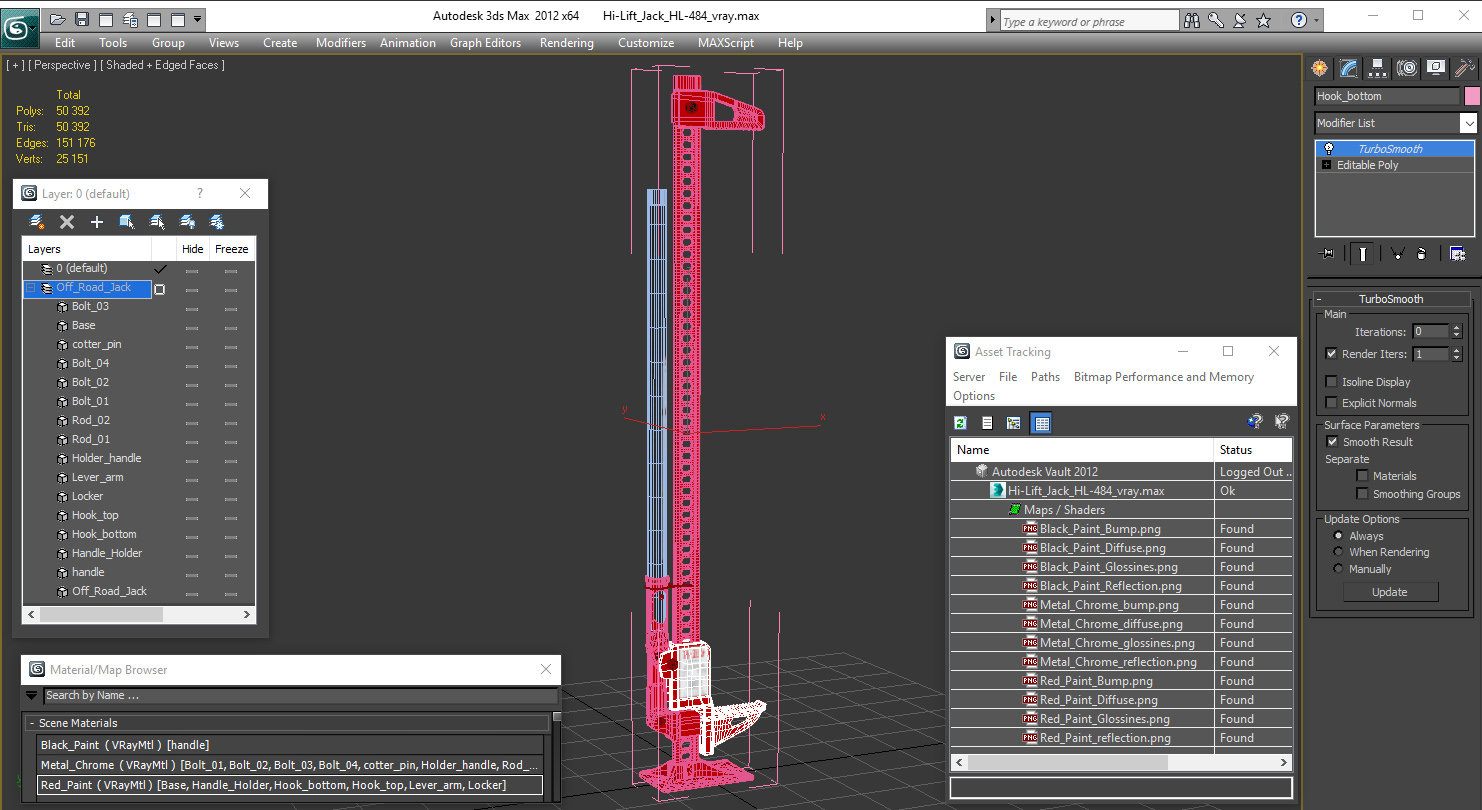
Task: Toggle Freeze for the Bolt_03 row
Action: coord(231,307)
